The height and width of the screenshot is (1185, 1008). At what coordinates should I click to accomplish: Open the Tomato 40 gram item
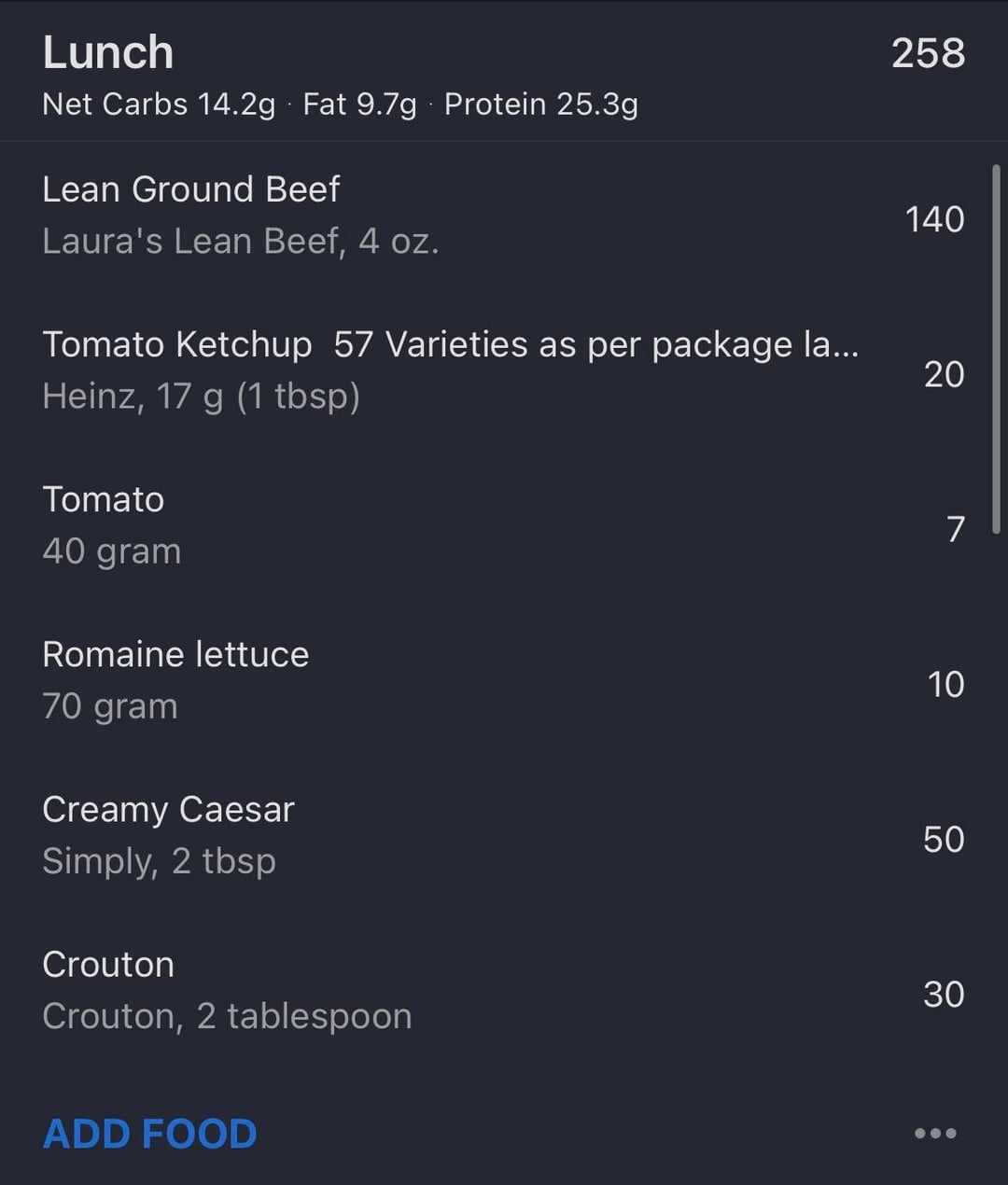pyautogui.click(x=112, y=524)
